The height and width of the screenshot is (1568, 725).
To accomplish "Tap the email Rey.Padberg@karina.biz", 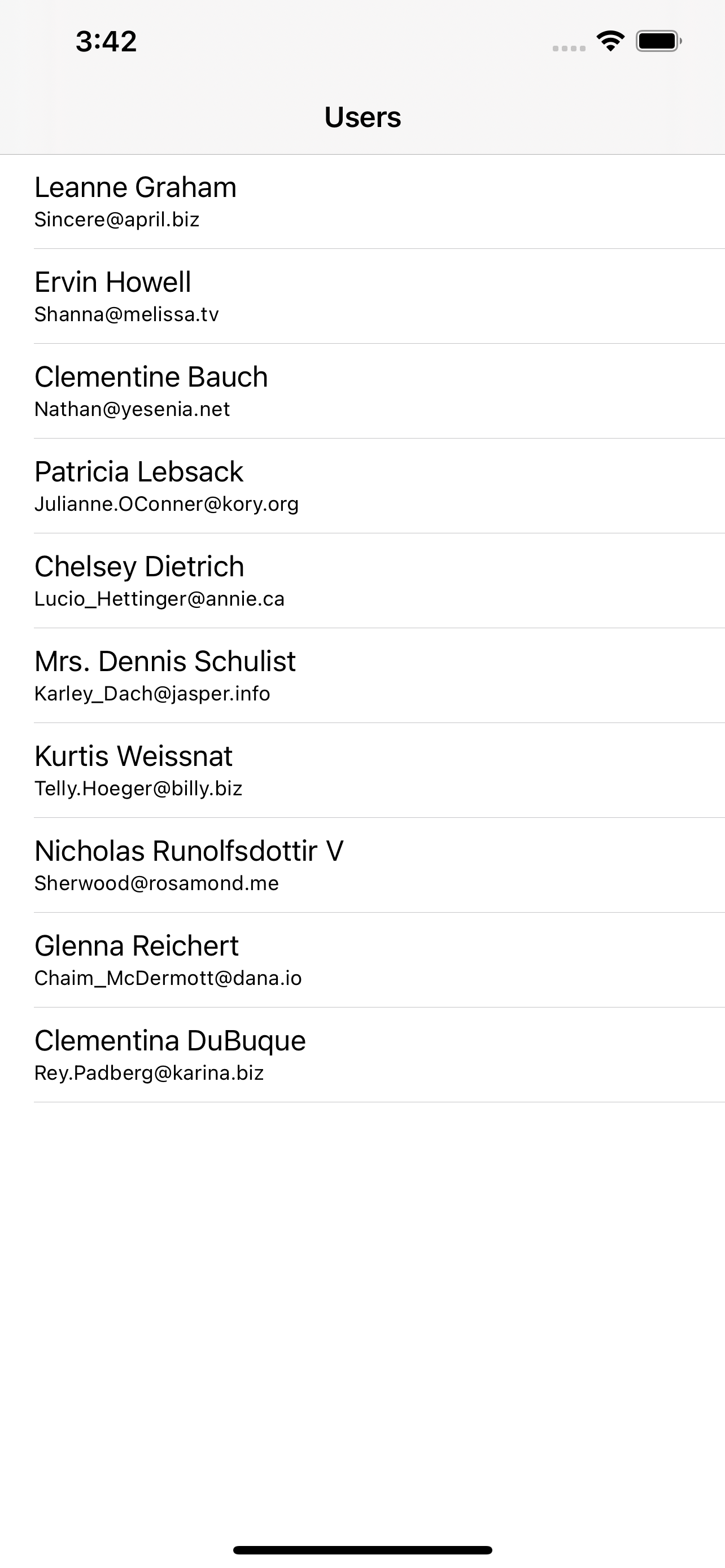I will (149, 1073).
